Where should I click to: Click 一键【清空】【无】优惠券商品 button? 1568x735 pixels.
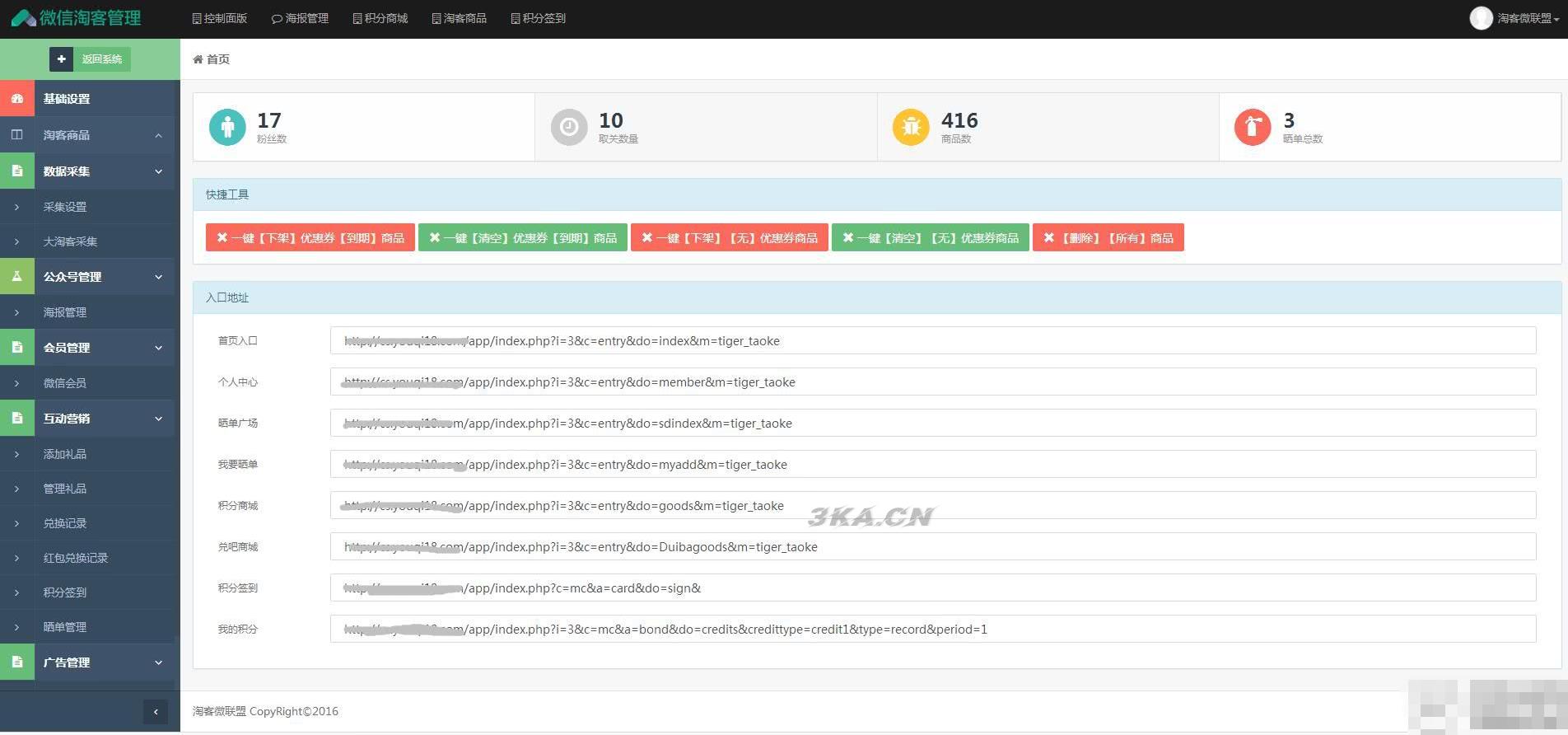point(931,237)
